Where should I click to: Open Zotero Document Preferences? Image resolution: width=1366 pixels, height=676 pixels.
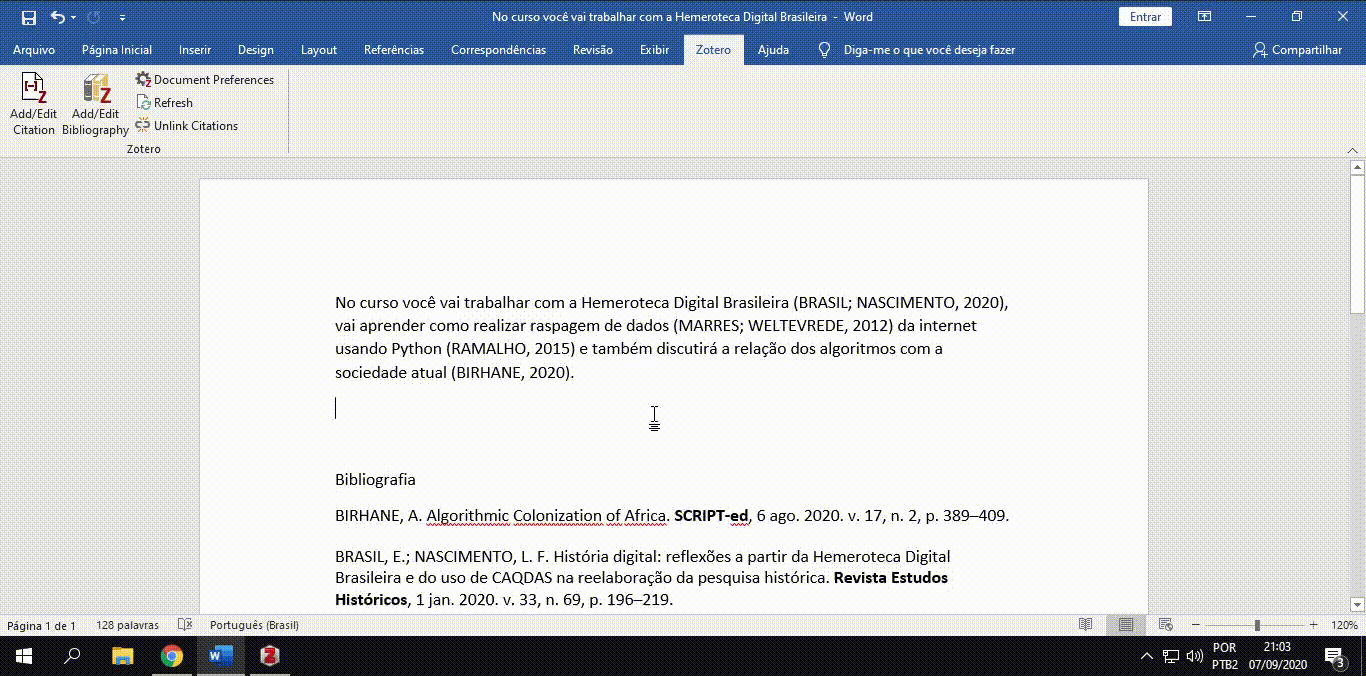pos(205,80)
